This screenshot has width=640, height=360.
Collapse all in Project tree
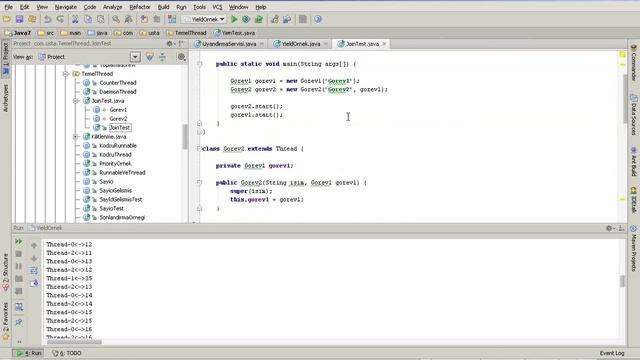(162, 57)
